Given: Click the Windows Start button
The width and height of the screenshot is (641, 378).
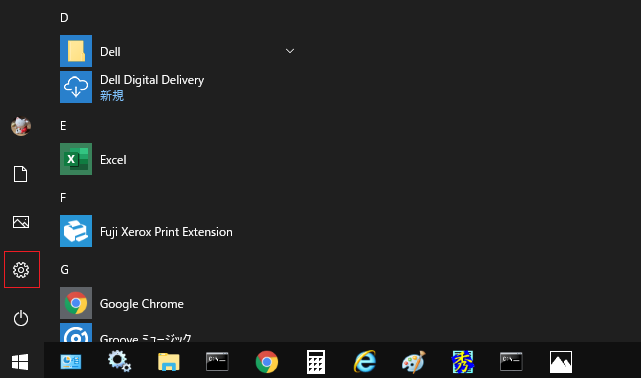Looking at the screenshot, I should (20, 362).
